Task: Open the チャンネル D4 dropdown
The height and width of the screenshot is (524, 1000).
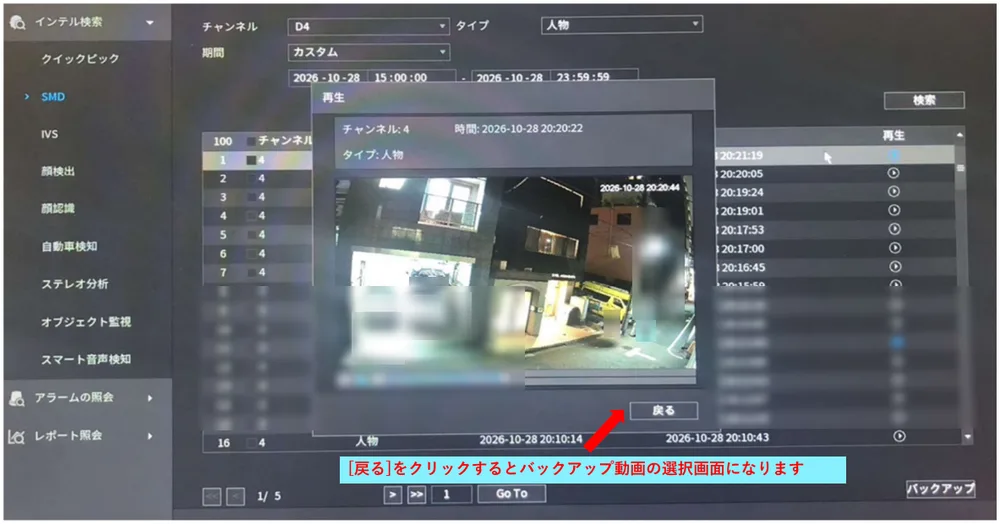Action: [369, 26]
